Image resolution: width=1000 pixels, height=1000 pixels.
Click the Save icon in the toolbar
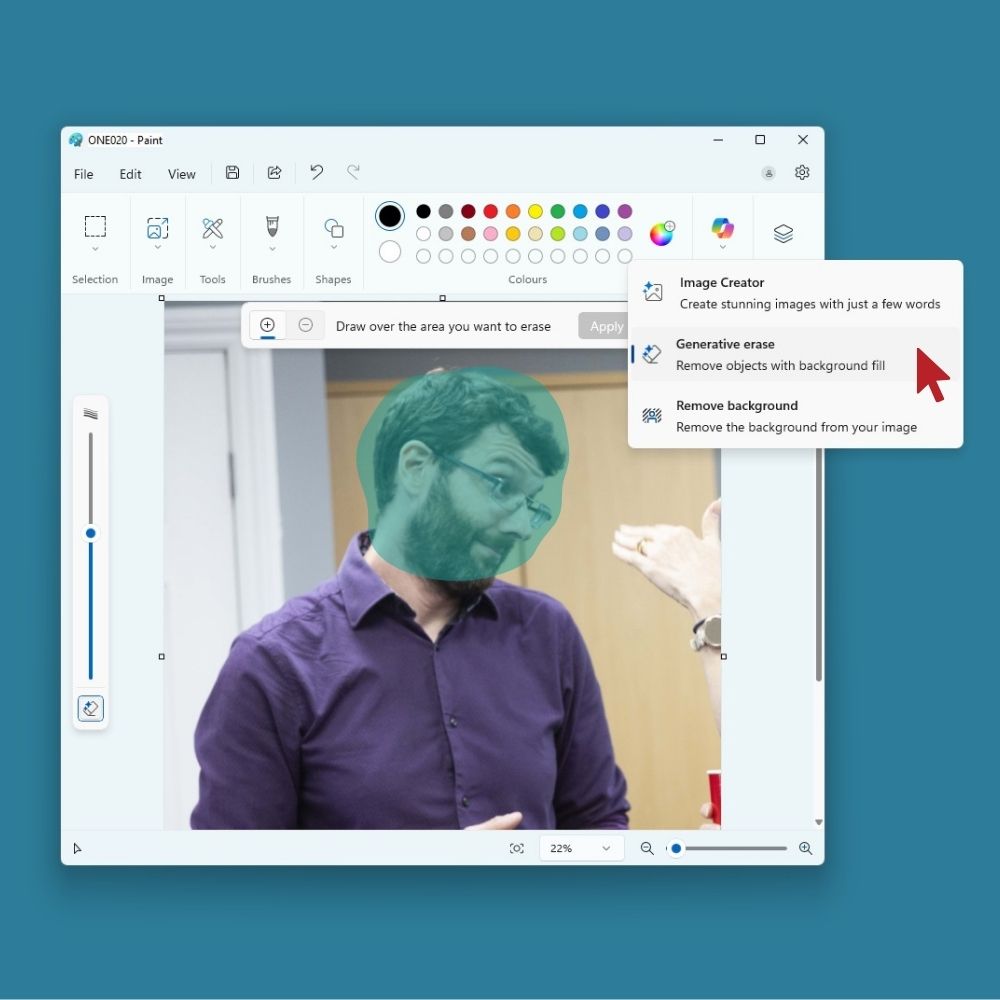tap(232, 173)
